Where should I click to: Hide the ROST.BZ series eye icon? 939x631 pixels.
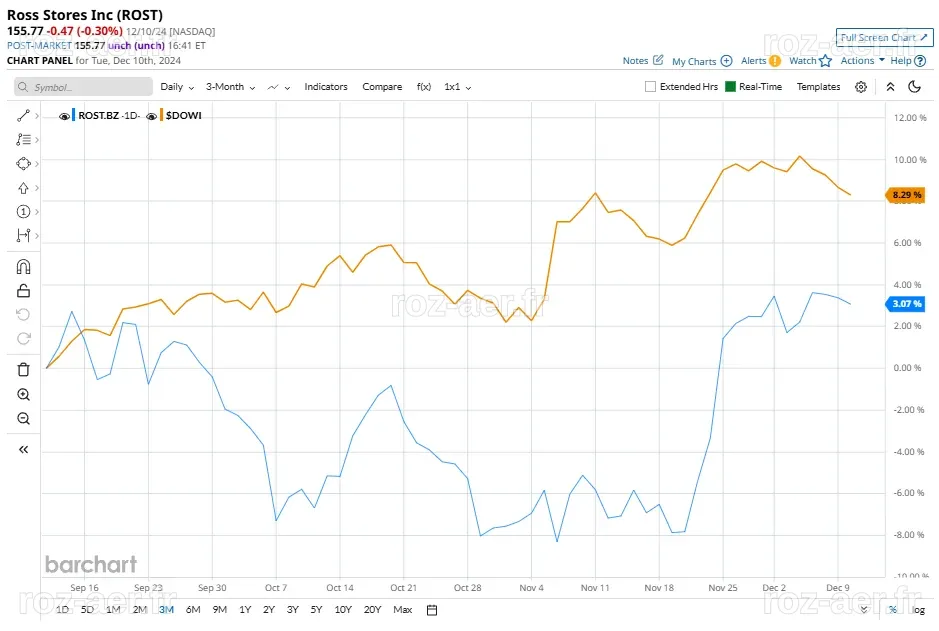click(63, 116)
